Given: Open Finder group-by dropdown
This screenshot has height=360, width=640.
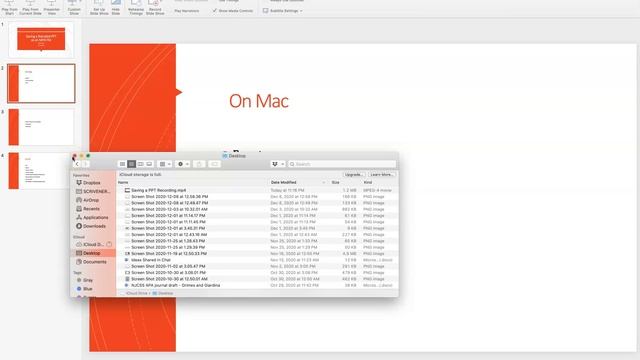Looking at the screenshot, I should pos(165,164).
